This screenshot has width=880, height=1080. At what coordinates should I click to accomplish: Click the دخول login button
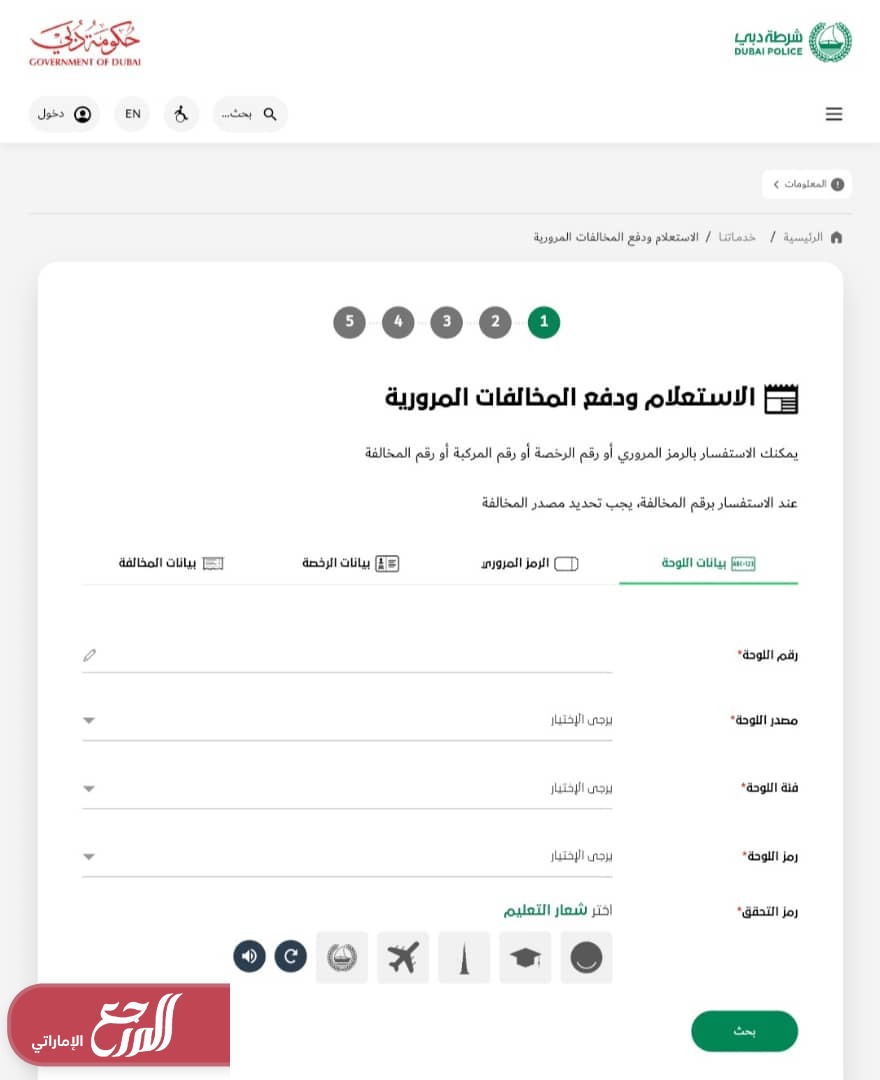click(x=64, y=114)
